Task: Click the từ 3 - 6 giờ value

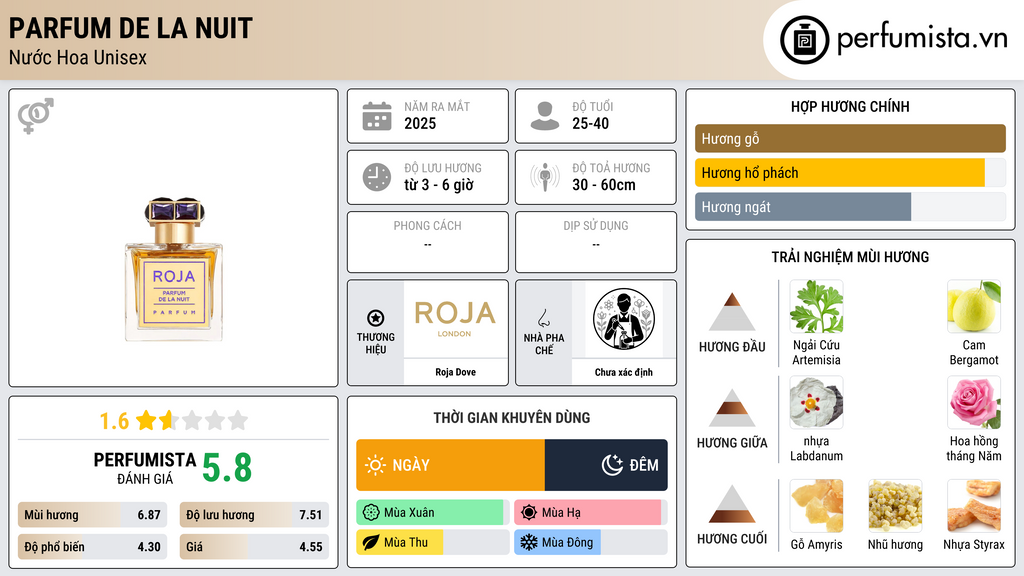Action: click(x=439, y=185)
